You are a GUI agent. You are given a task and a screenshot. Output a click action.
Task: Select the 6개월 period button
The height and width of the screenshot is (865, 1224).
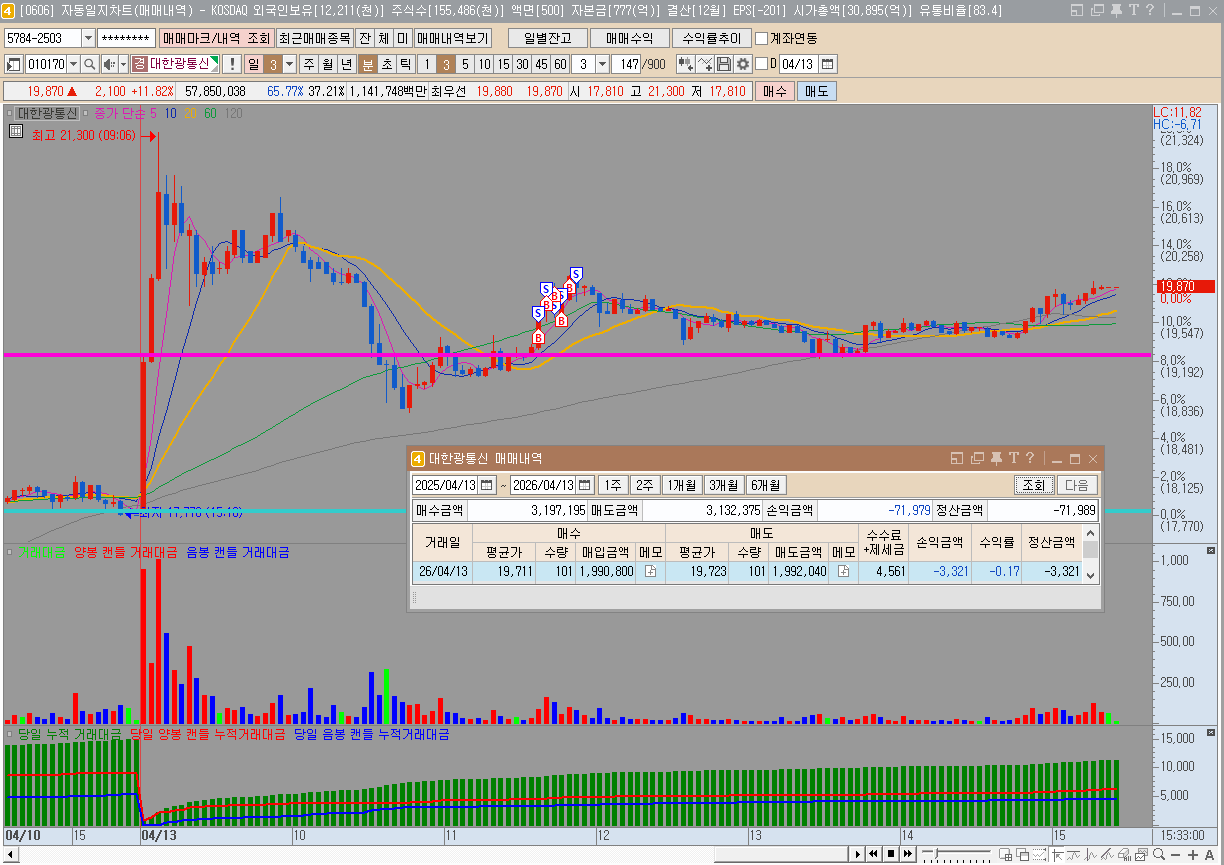766,485
